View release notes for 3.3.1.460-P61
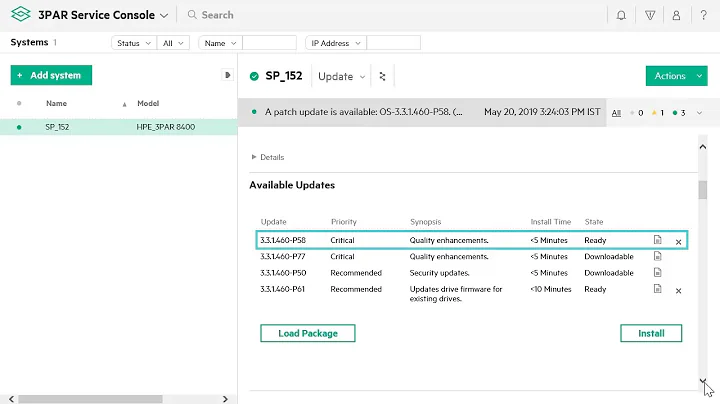Screen dimensions: 720x404 (x=658, y=289)
